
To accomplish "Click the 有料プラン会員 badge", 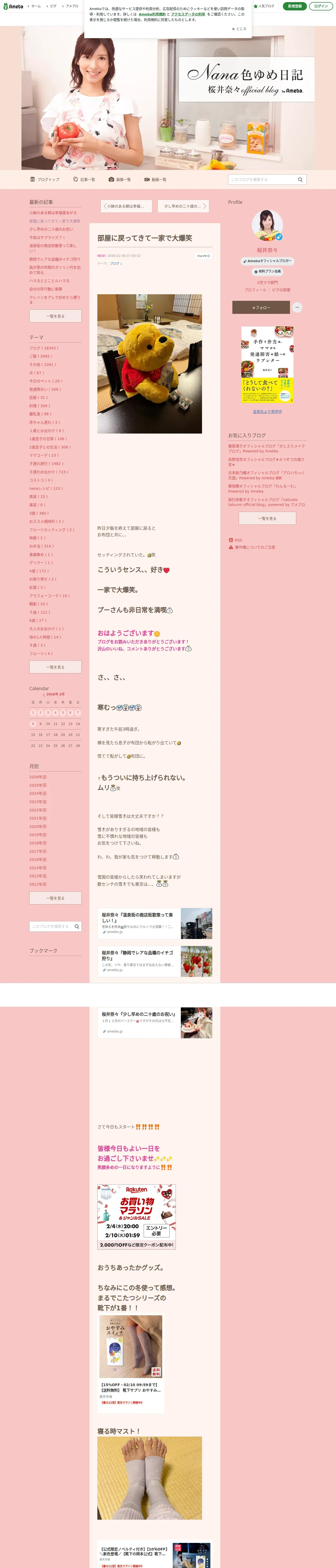I will [267, 272].
